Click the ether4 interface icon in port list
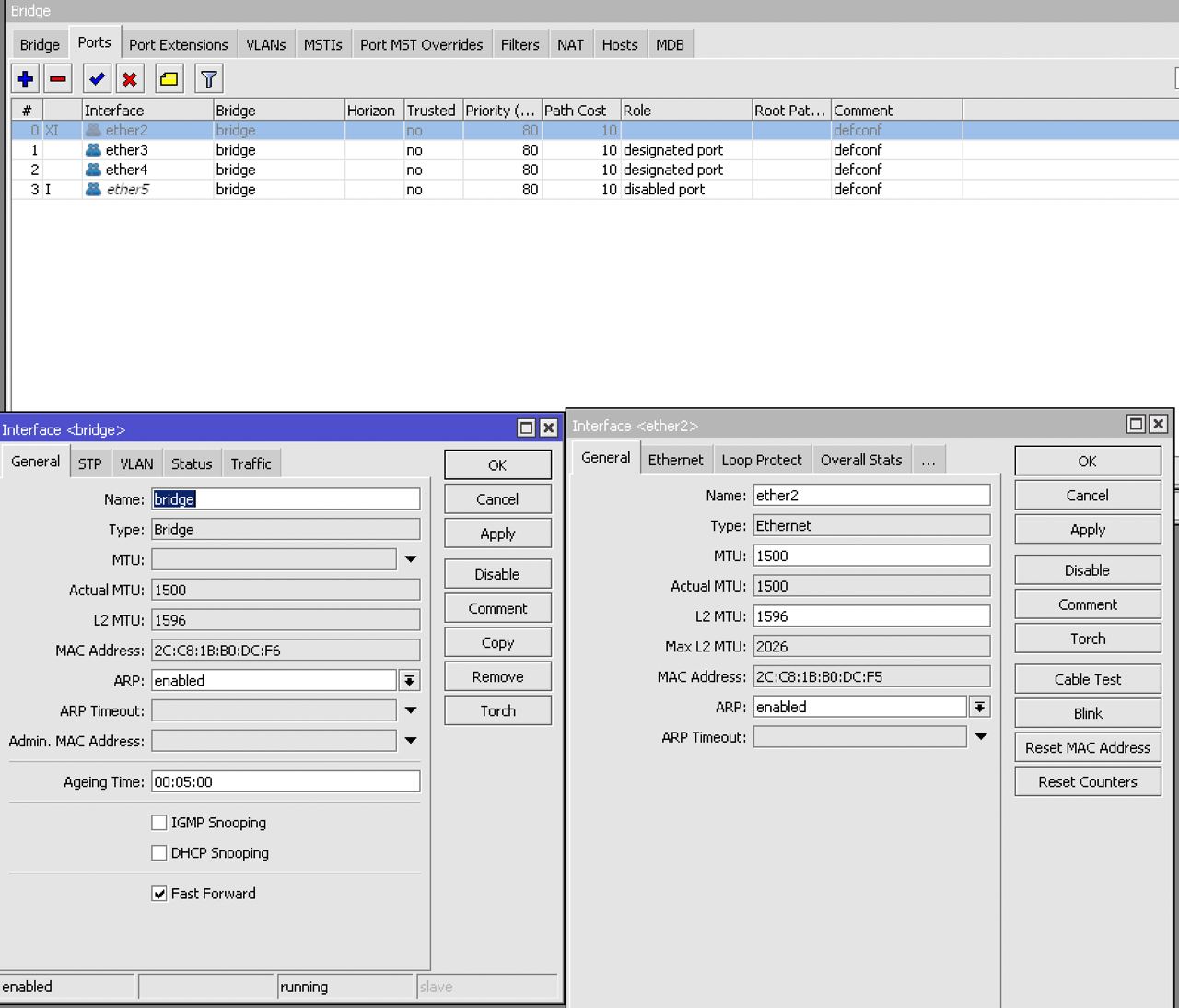 click(x=93, y=170)
